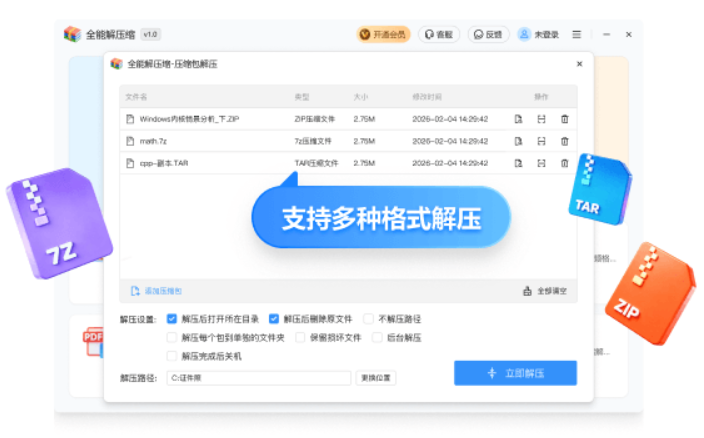Enable the 保留损坏文件 checkbox
This screenshot has height=438, width=704.
coord(300,337)
